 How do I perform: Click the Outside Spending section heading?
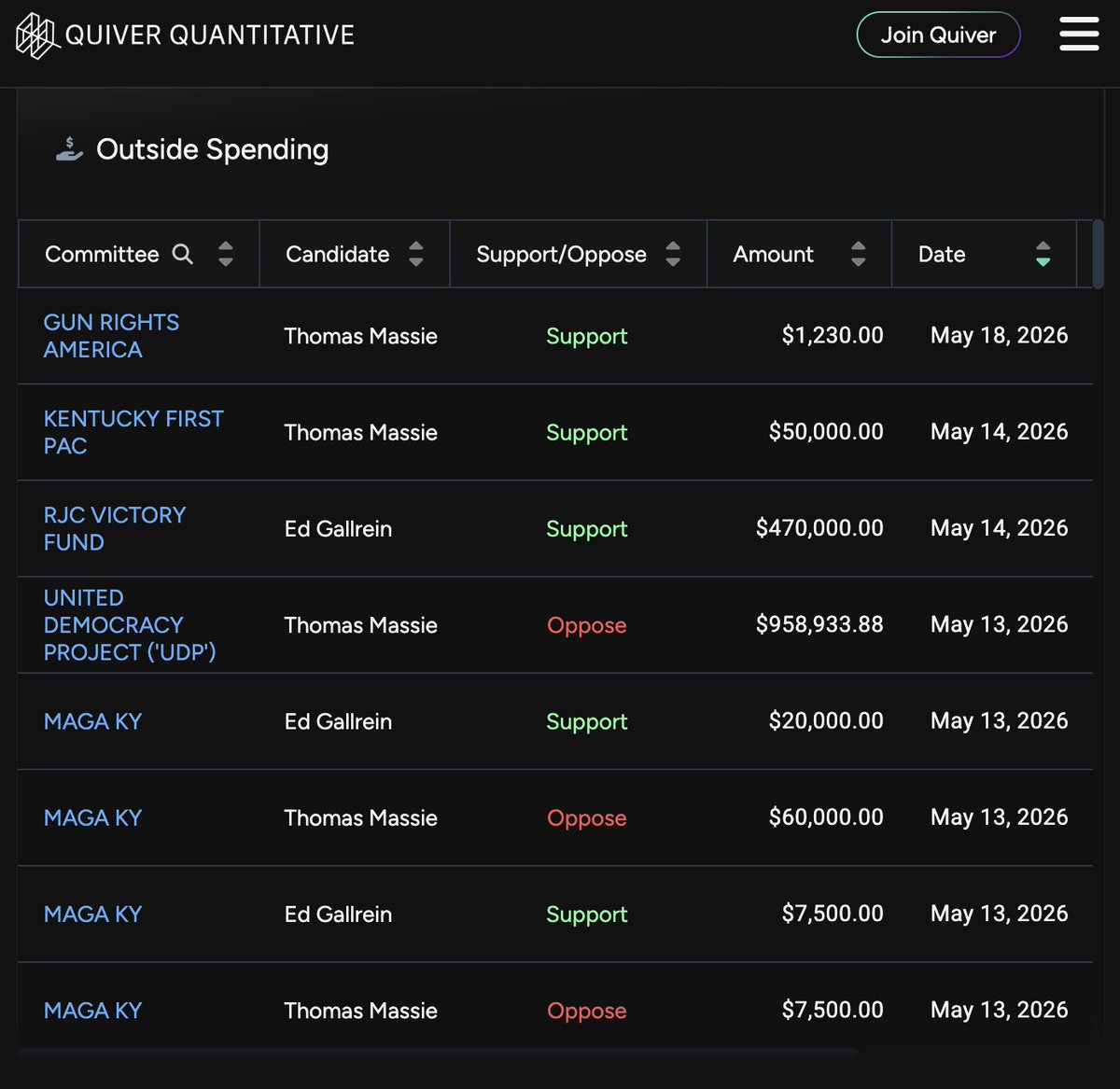pos(212,149)
